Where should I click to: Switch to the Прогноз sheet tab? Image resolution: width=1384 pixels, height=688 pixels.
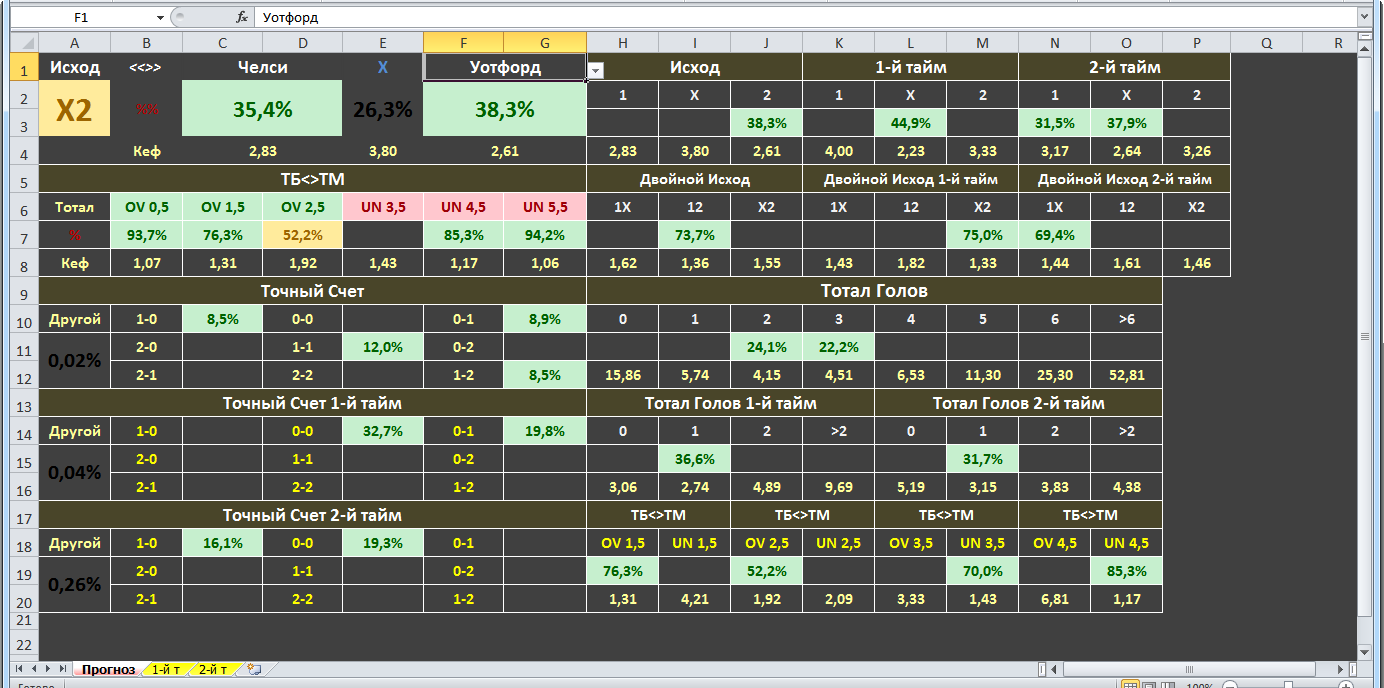pos(108,669)
